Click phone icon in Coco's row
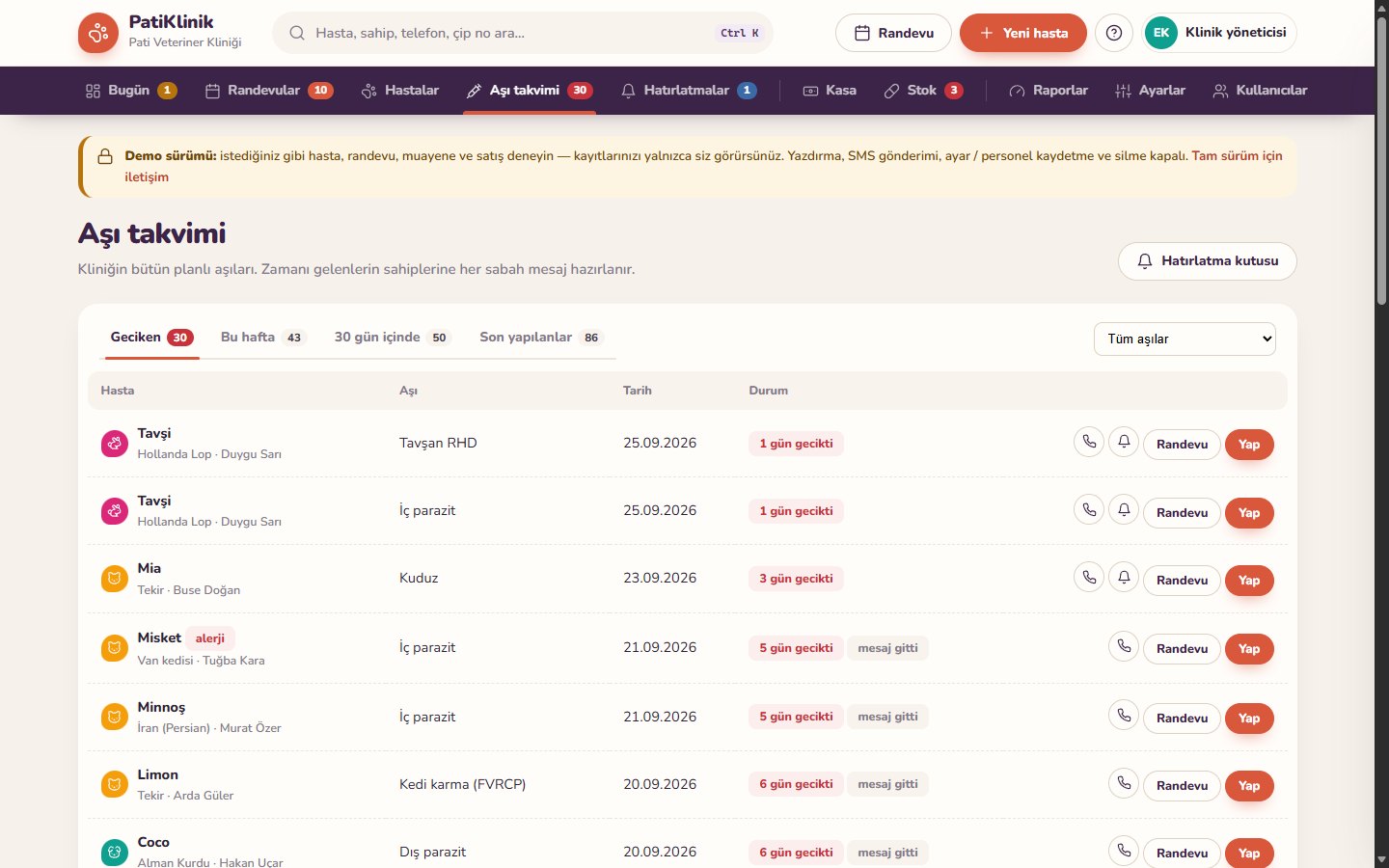This screenshot has height=868, width=1389. coord(1124,851)
